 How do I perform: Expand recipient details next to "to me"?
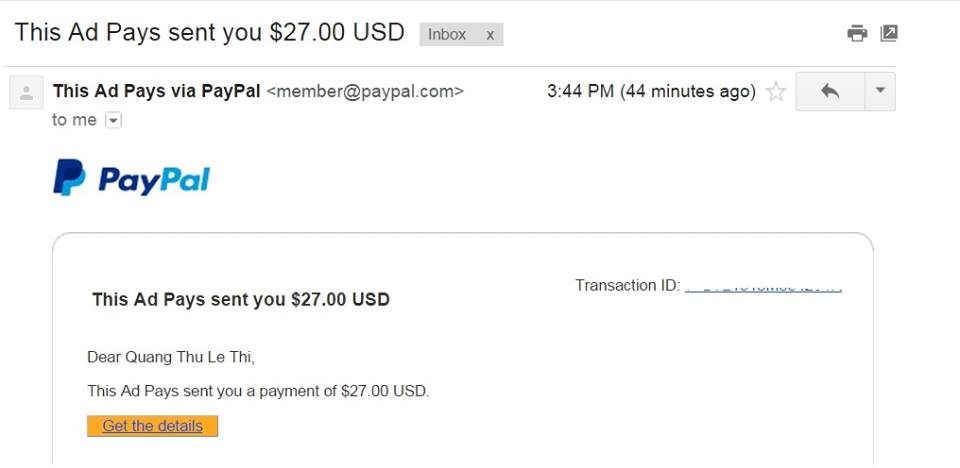click(113, 120)
